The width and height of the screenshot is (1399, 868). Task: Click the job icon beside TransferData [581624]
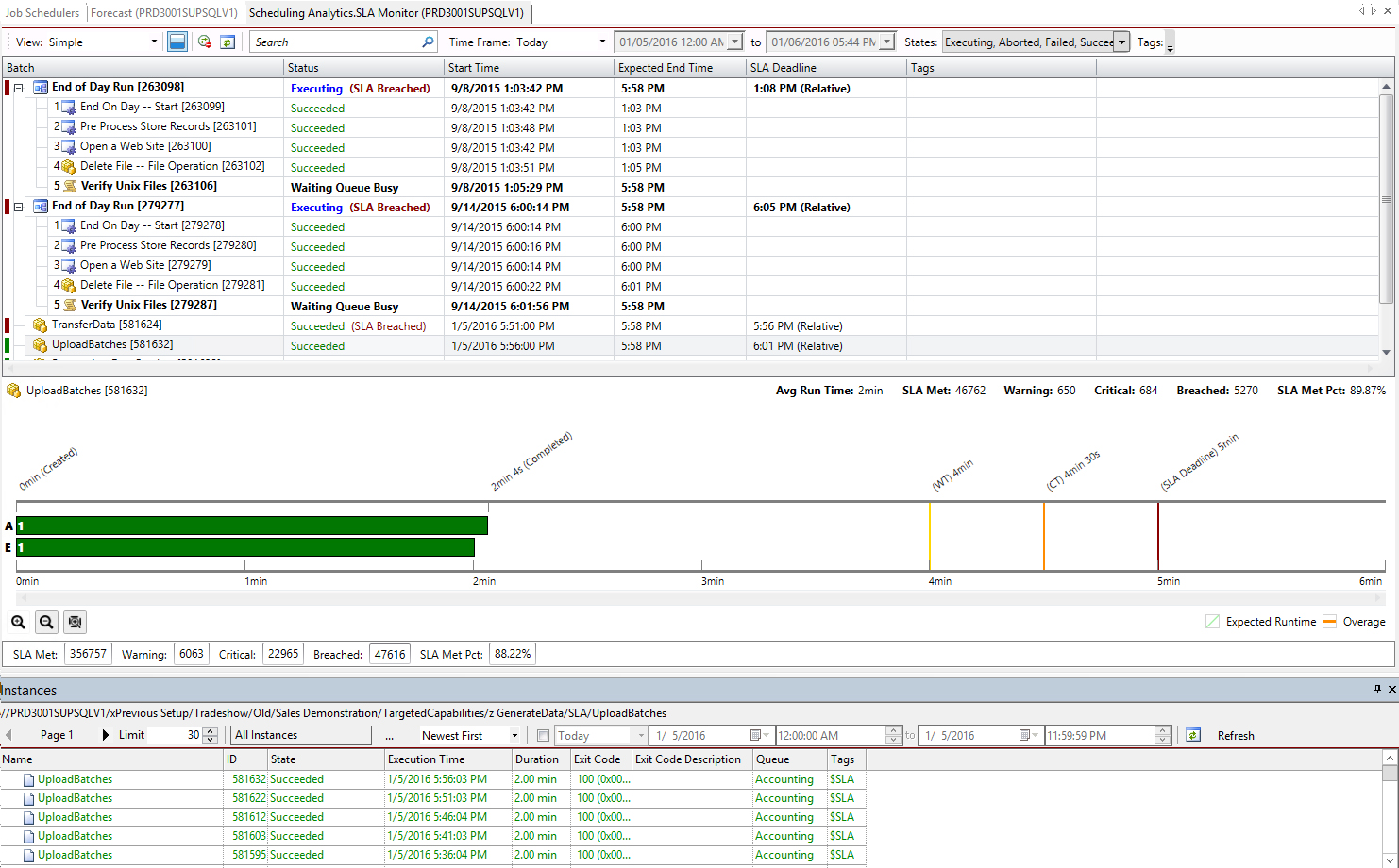coord(41,325)
